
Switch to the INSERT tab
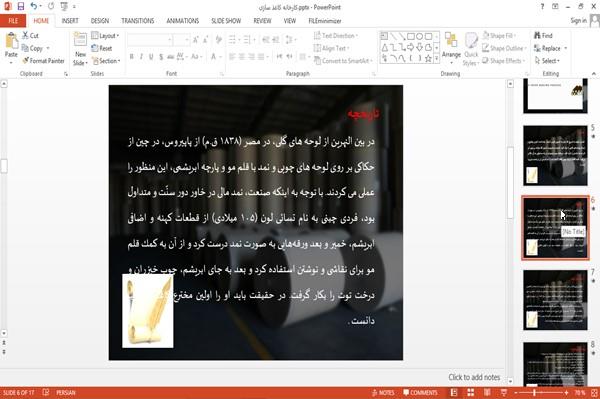(70, 21)
